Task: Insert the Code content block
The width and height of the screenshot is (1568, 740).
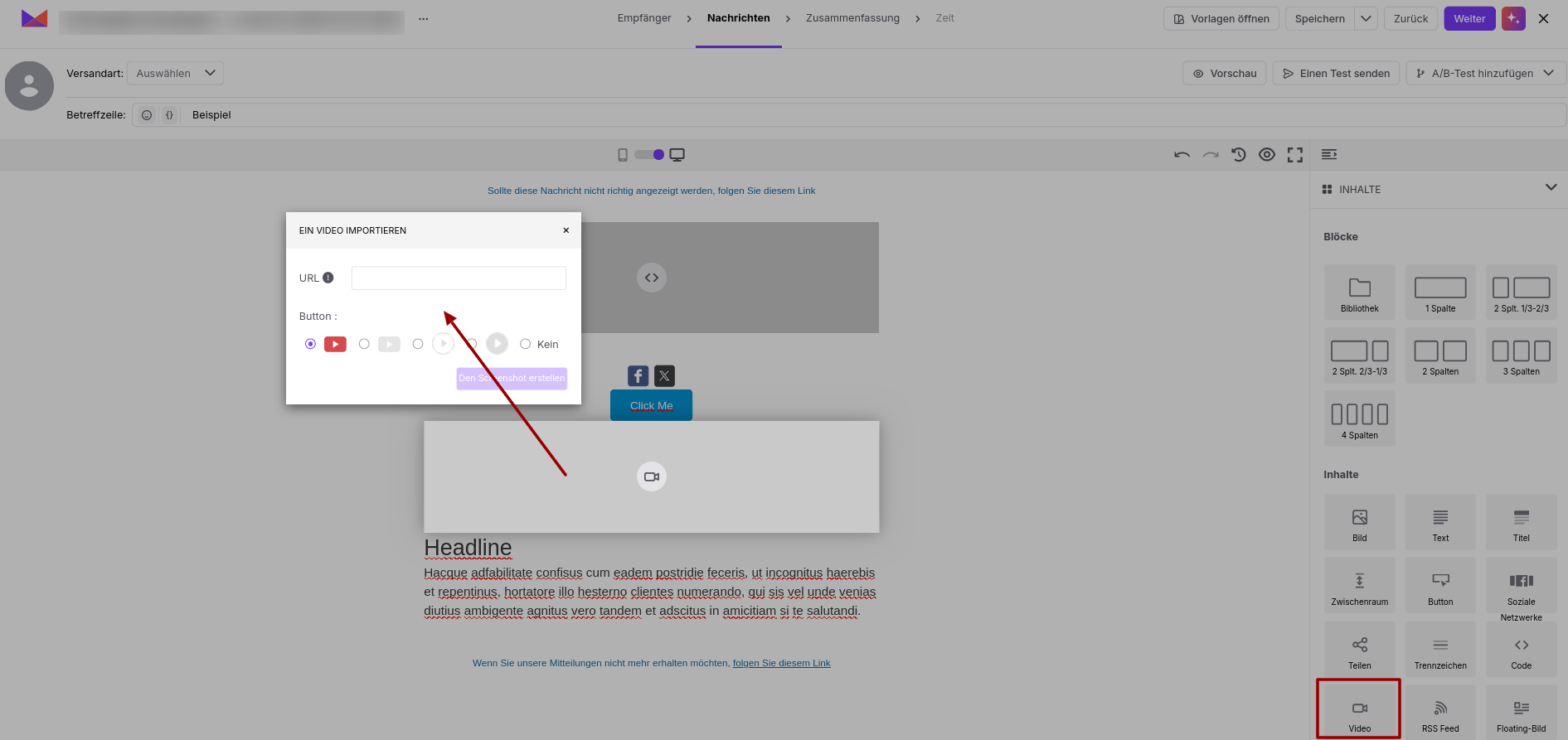Action: pos(1521,650)
